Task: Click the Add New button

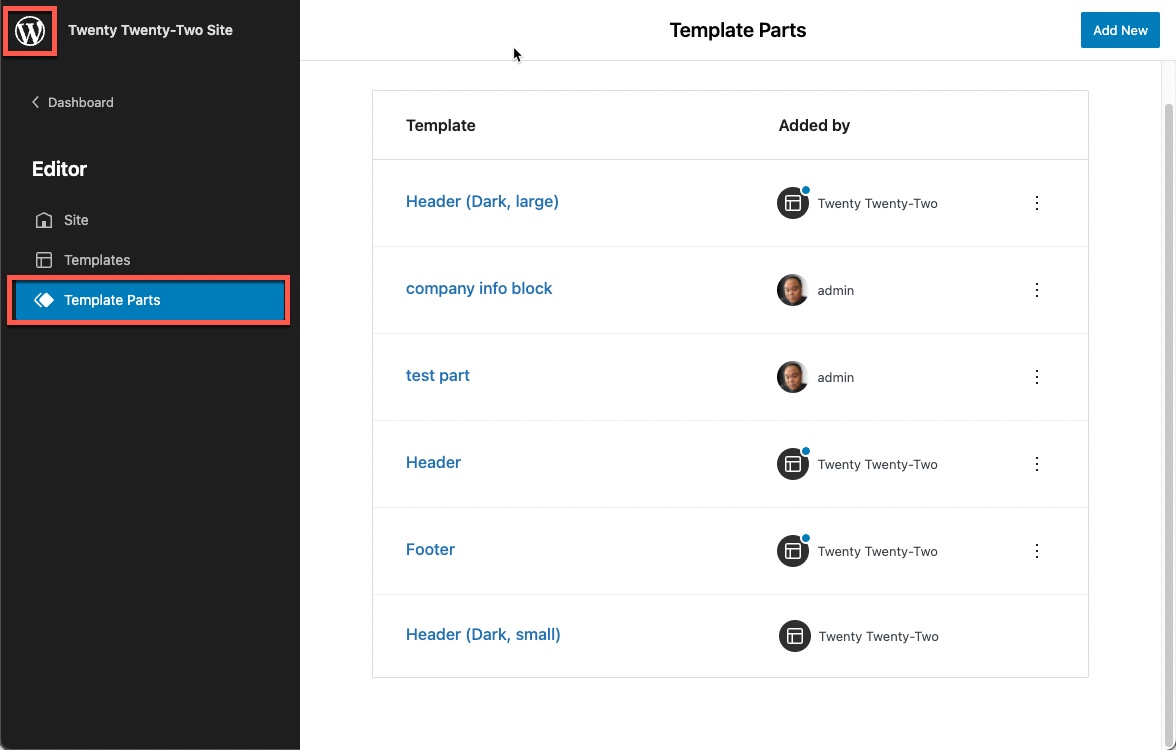Action: pos(1119,30)
